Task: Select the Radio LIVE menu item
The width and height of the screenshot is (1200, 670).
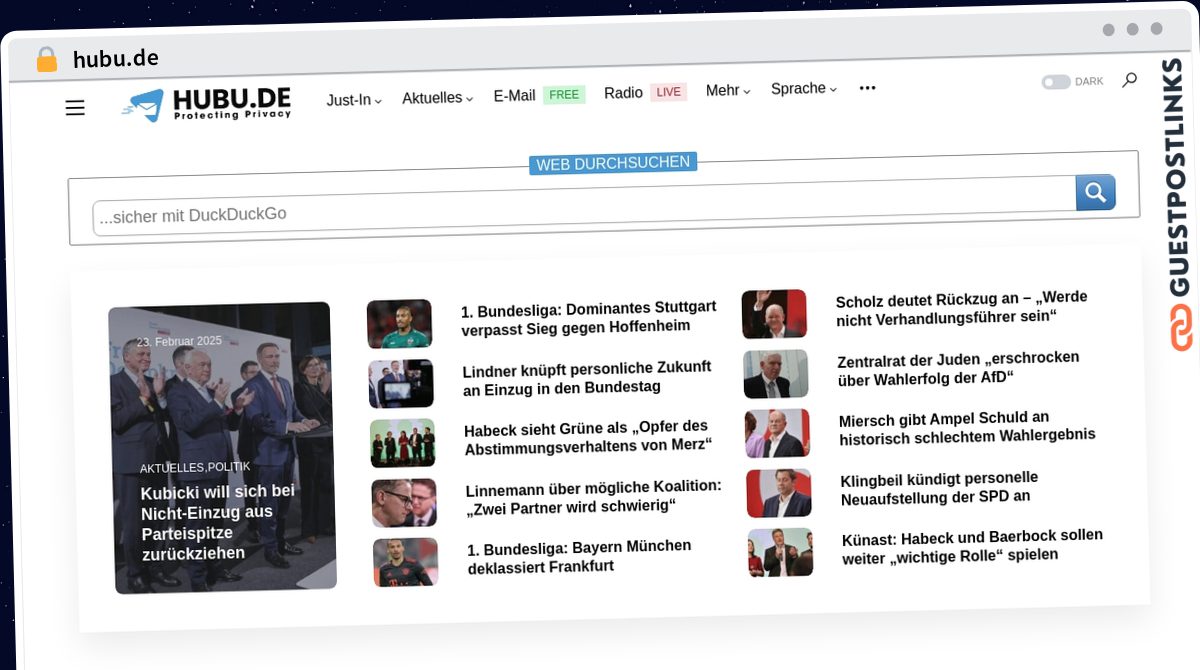Action: [644, 93]
